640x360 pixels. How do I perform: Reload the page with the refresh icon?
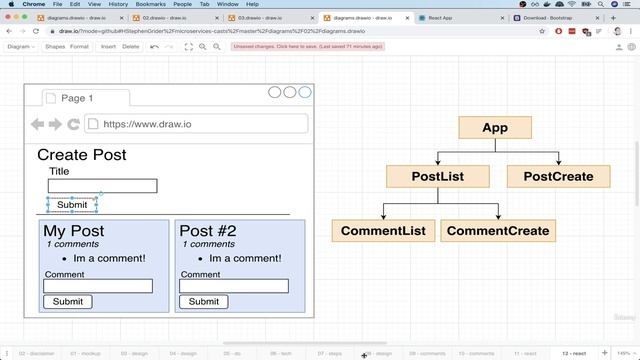click(36, 31)
